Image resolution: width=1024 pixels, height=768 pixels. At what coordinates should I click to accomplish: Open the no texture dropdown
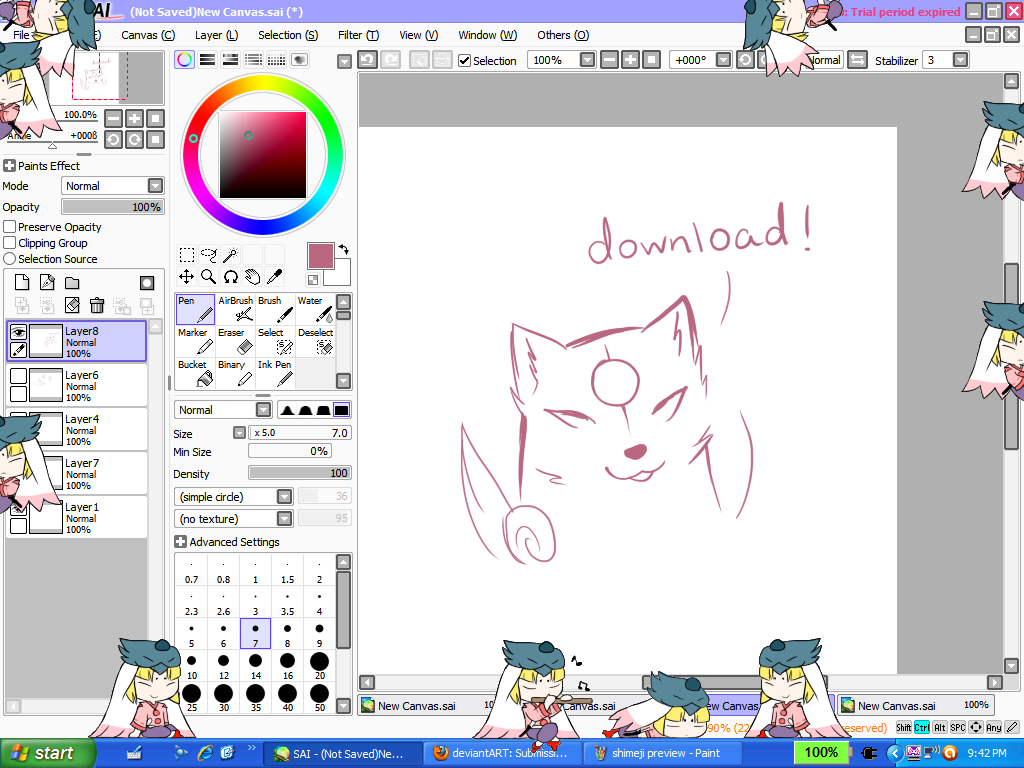pos(284,519)
